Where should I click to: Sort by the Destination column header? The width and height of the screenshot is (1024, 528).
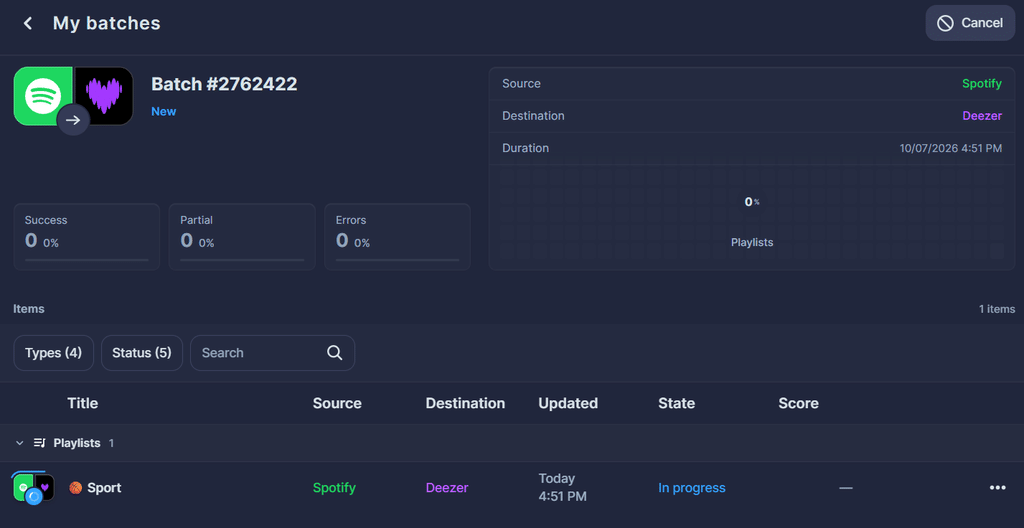(x=465, y=403)
